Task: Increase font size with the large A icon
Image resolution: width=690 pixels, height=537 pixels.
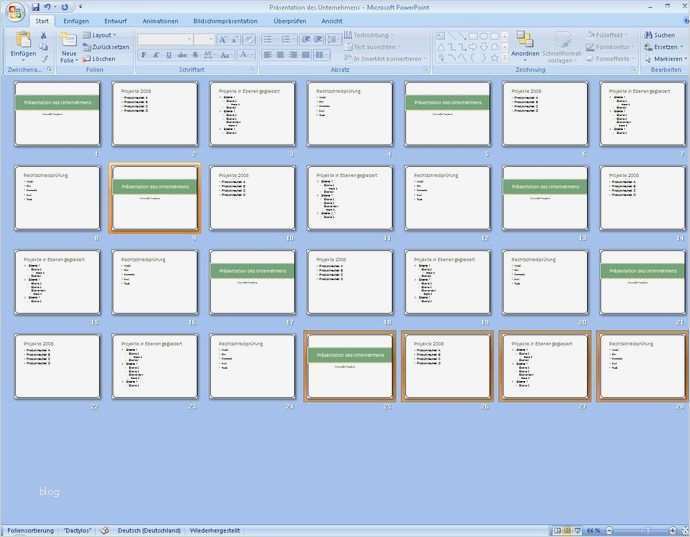Action: pos(222,40)
